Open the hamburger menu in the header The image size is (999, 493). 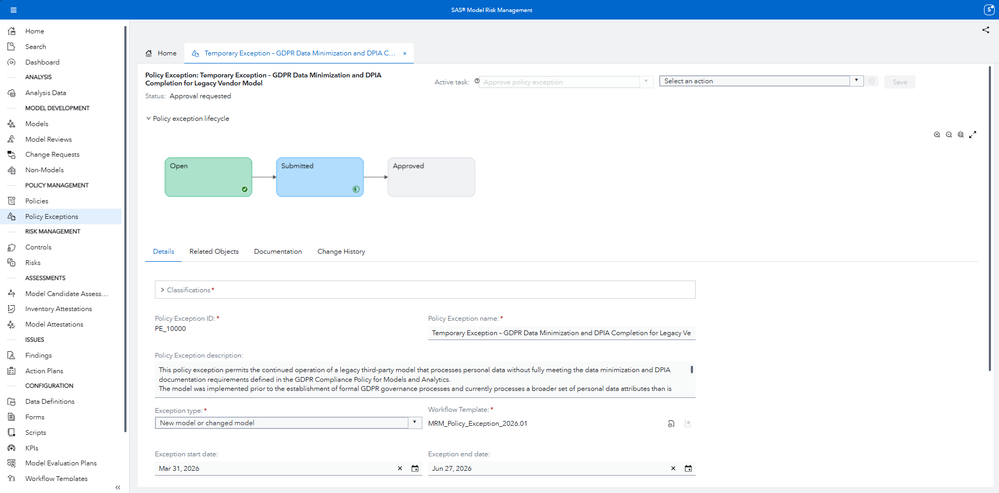(14, 10)
